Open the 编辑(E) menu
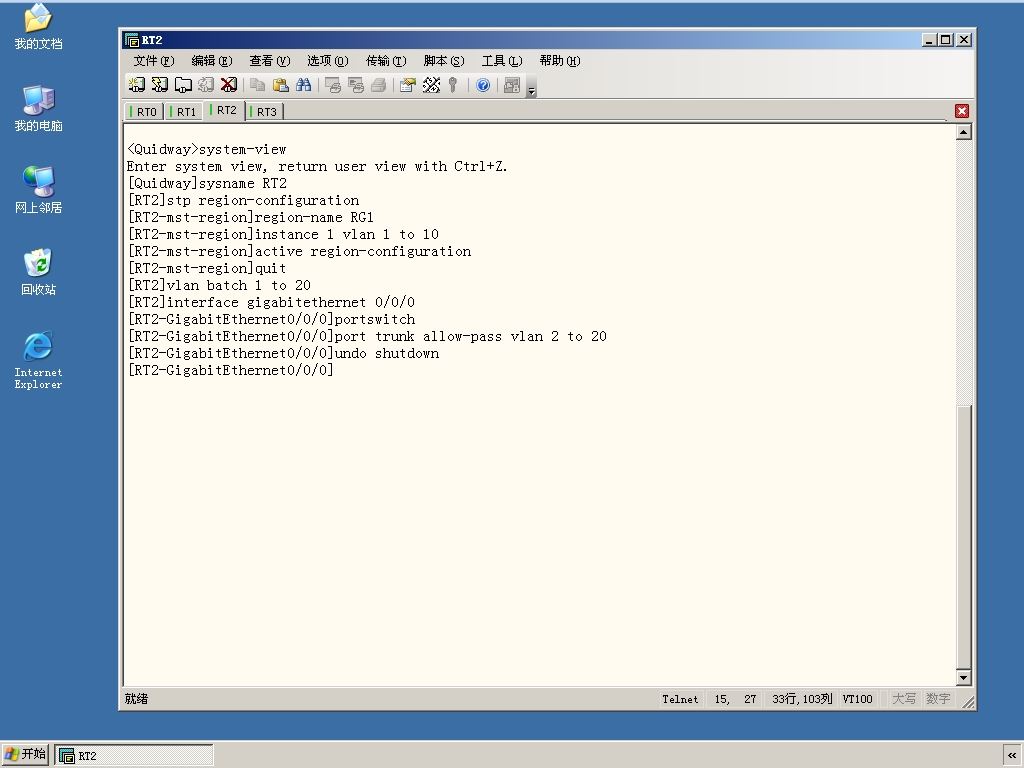The height and width of the screenshot is (768, 1024). click(x=212, y=61)
